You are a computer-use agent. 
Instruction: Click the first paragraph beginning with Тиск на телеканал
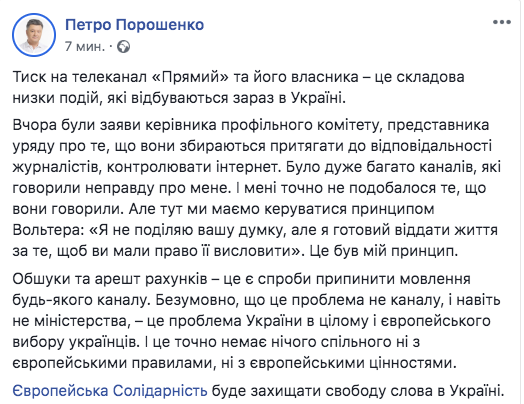(x=239, y=88)
